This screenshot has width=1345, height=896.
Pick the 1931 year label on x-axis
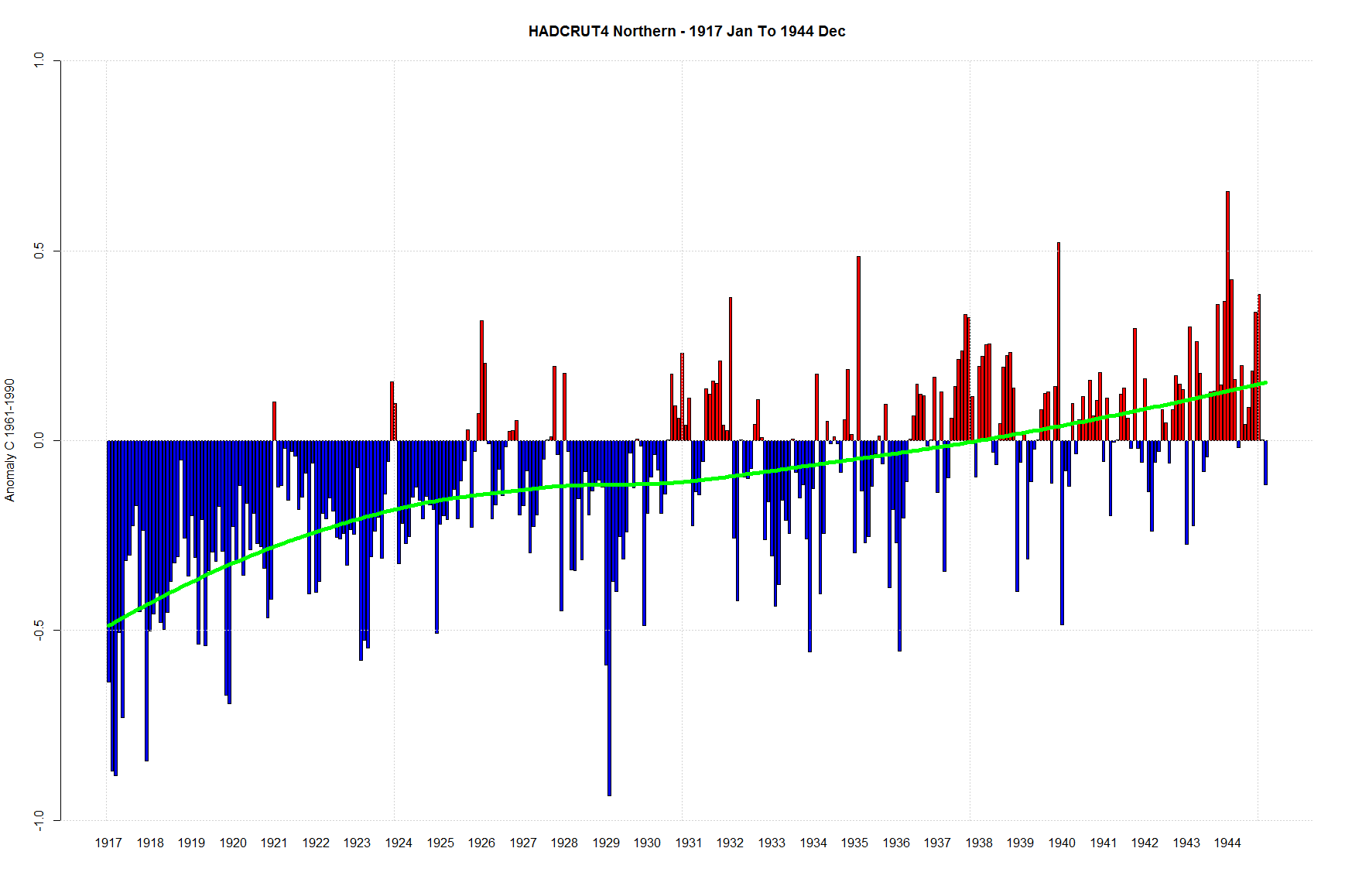[x=689, y=843]
